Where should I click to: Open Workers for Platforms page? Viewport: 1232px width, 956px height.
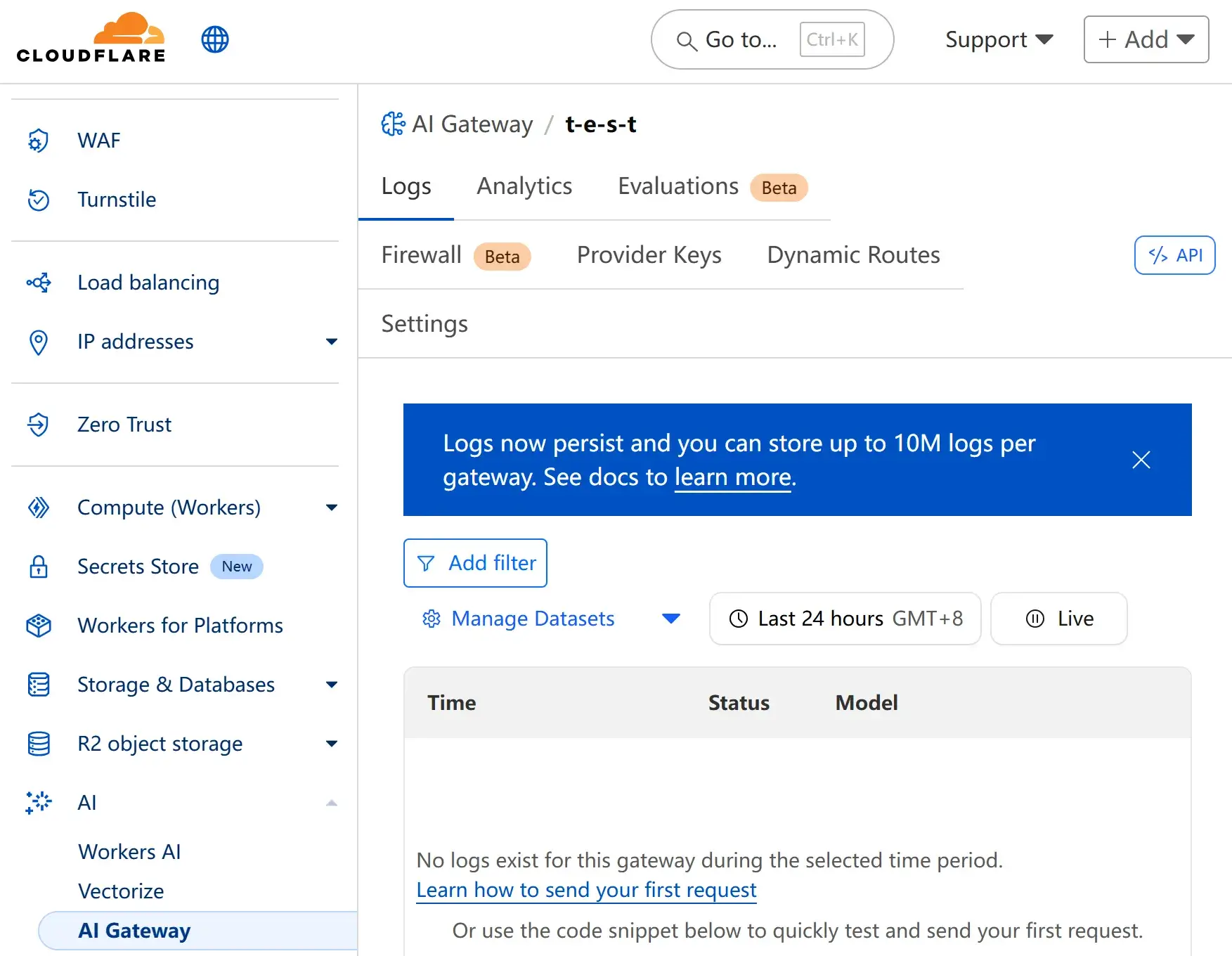(180, 626)
